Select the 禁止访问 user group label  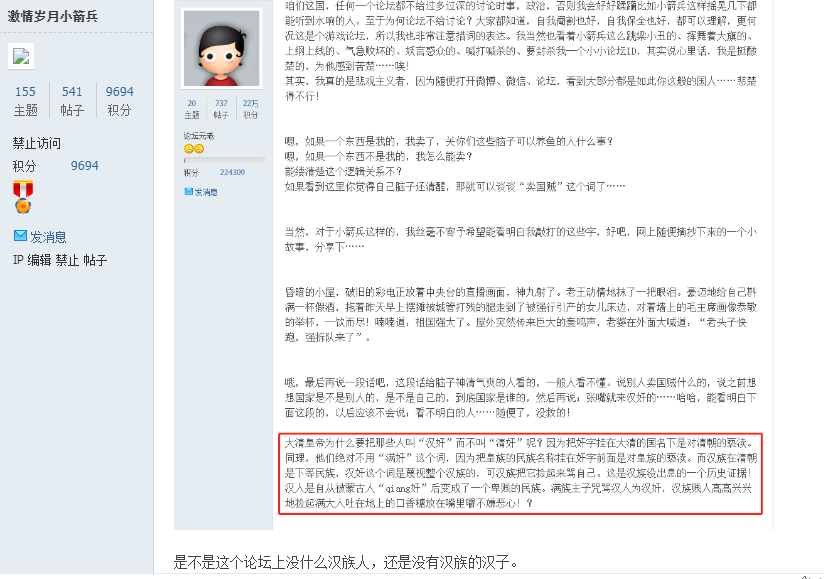coord(37,143)
